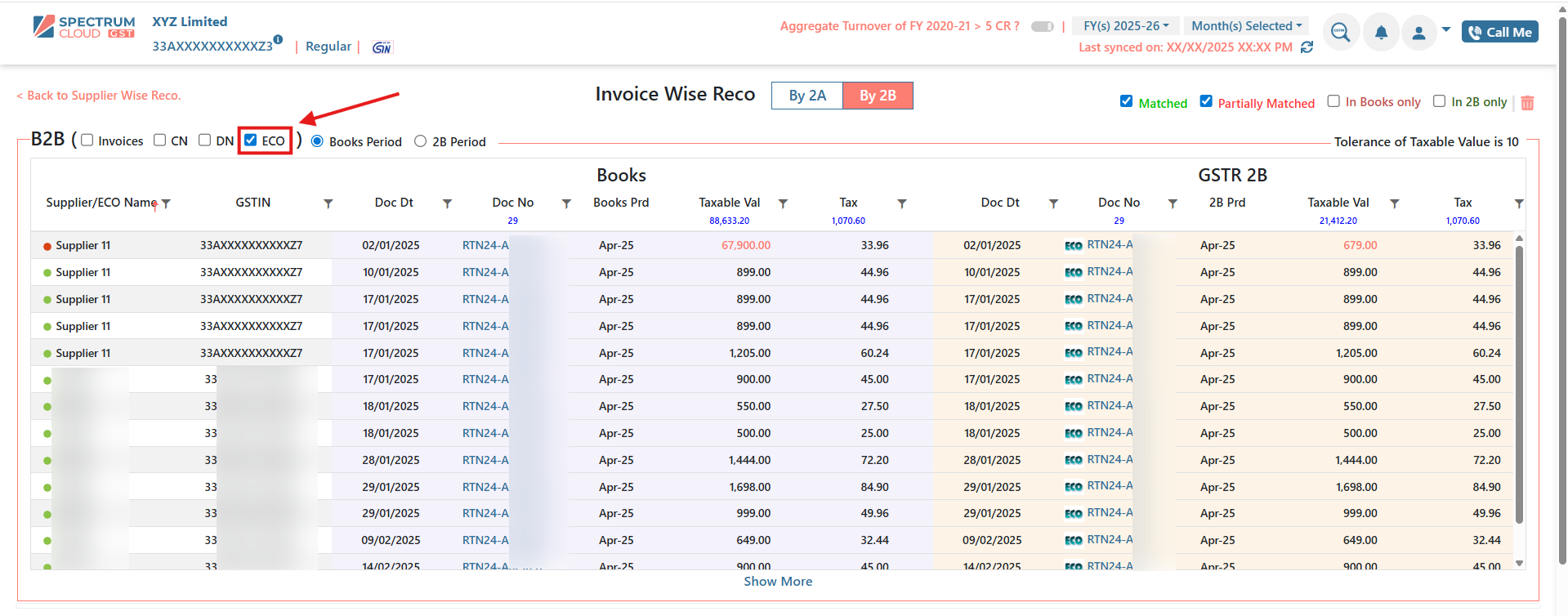Filter the Supplier/ECO Name column

coord(166,203)
